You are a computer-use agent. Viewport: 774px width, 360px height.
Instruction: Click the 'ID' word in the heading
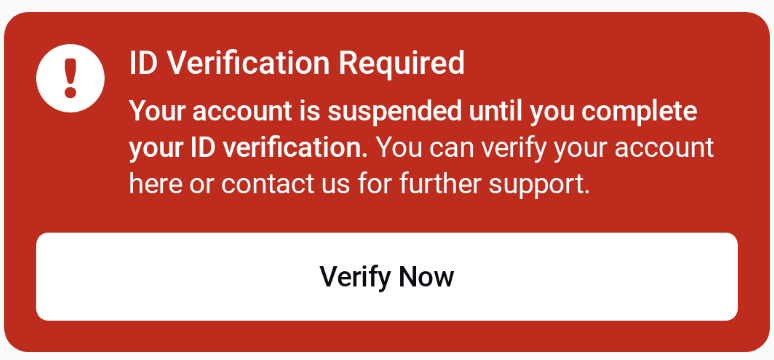143,63
